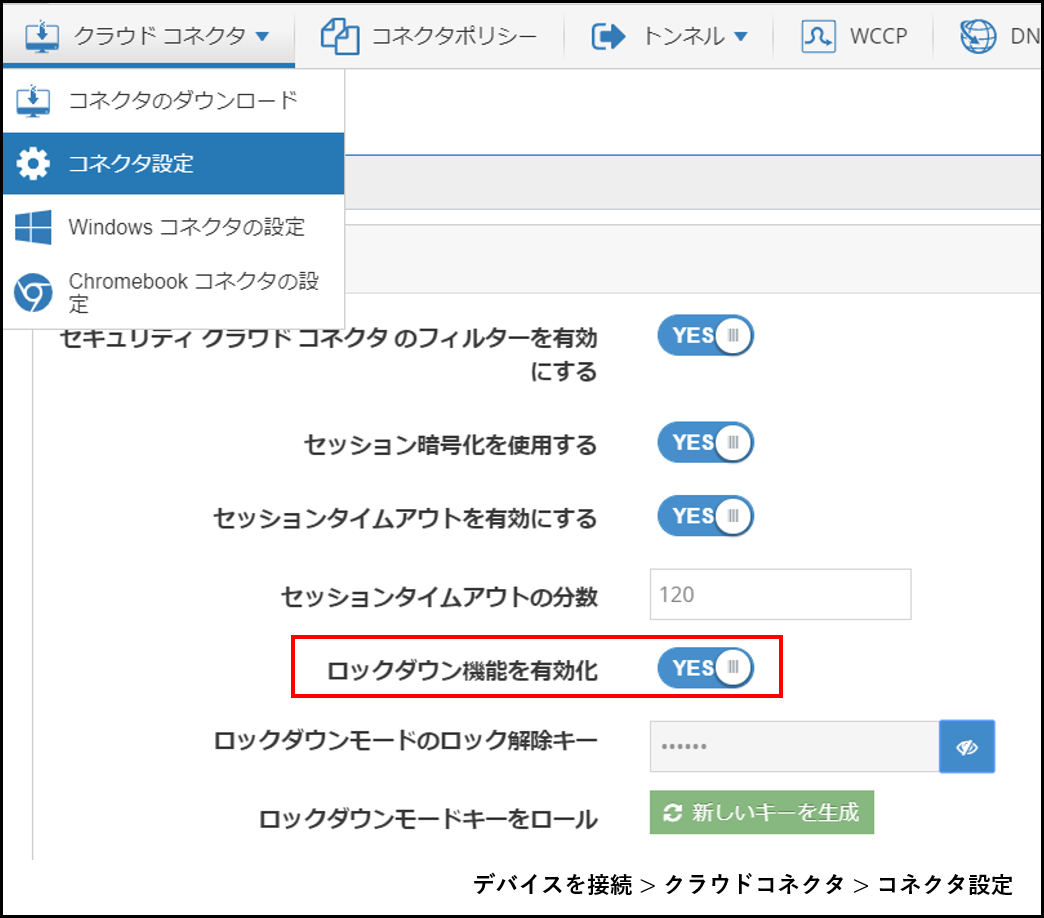This screenshot has height=918, width=1044.
Task: Open the WCCP tab
Action: pos(855,36)
